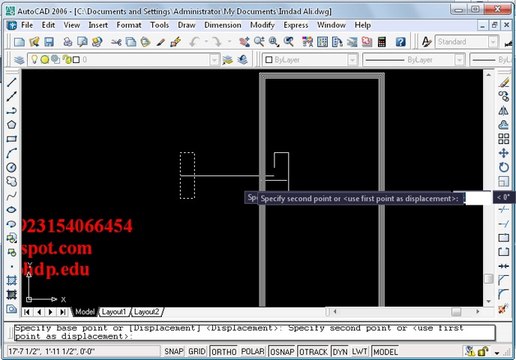
Task: Click the Copy Object modify tool
Action: coord(504,96)
